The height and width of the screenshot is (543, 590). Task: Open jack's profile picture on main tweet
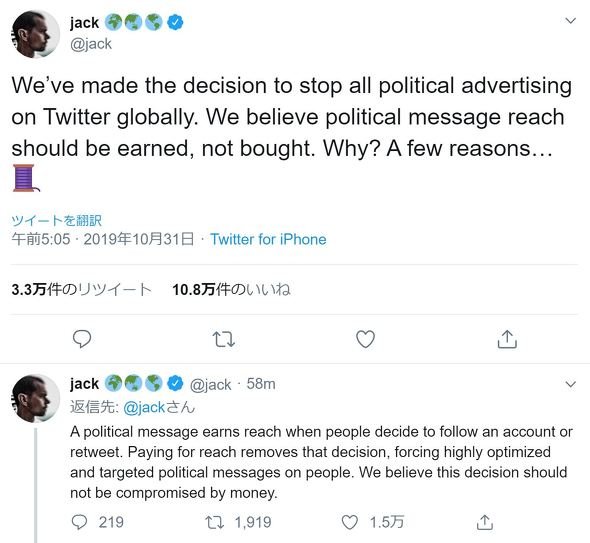[x=35, y=34]
